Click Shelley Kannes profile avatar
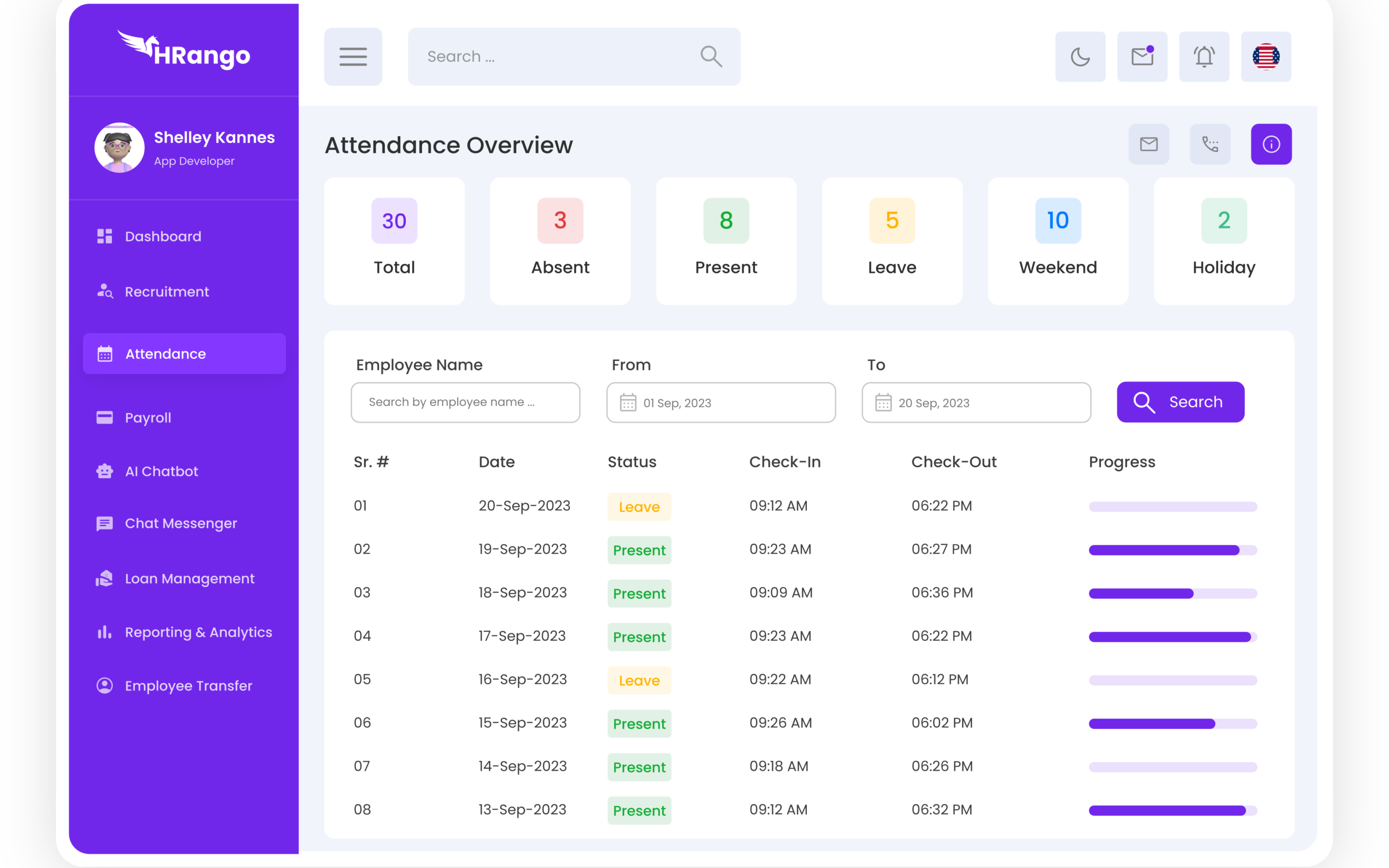The image size is (1389, 868). [x=120, y=148]
